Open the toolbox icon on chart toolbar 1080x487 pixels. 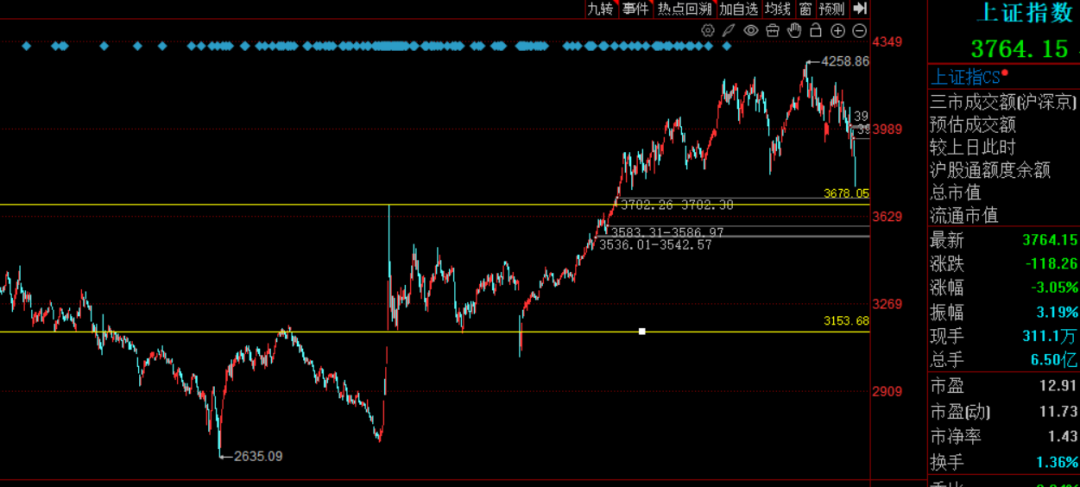click(x=773, y=30)
